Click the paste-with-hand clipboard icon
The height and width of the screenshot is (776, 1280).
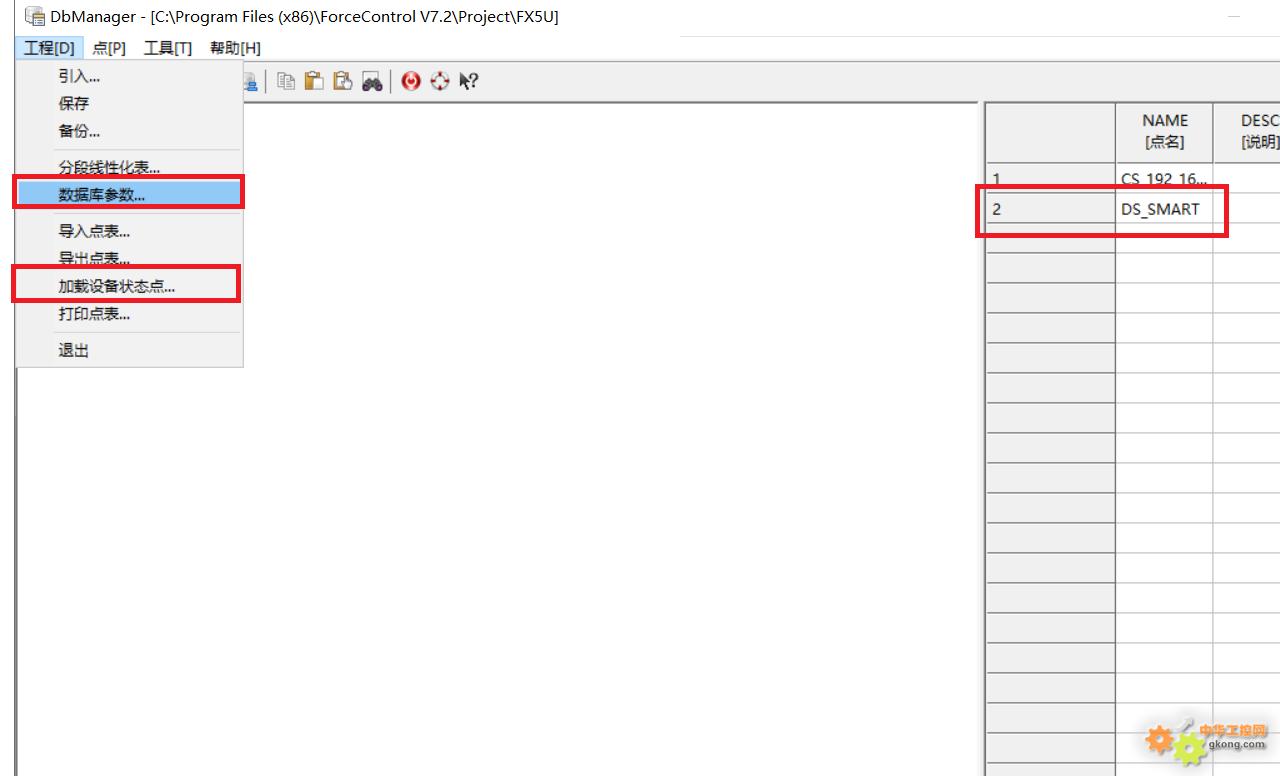pyautogui.click(x=343, y=82)
